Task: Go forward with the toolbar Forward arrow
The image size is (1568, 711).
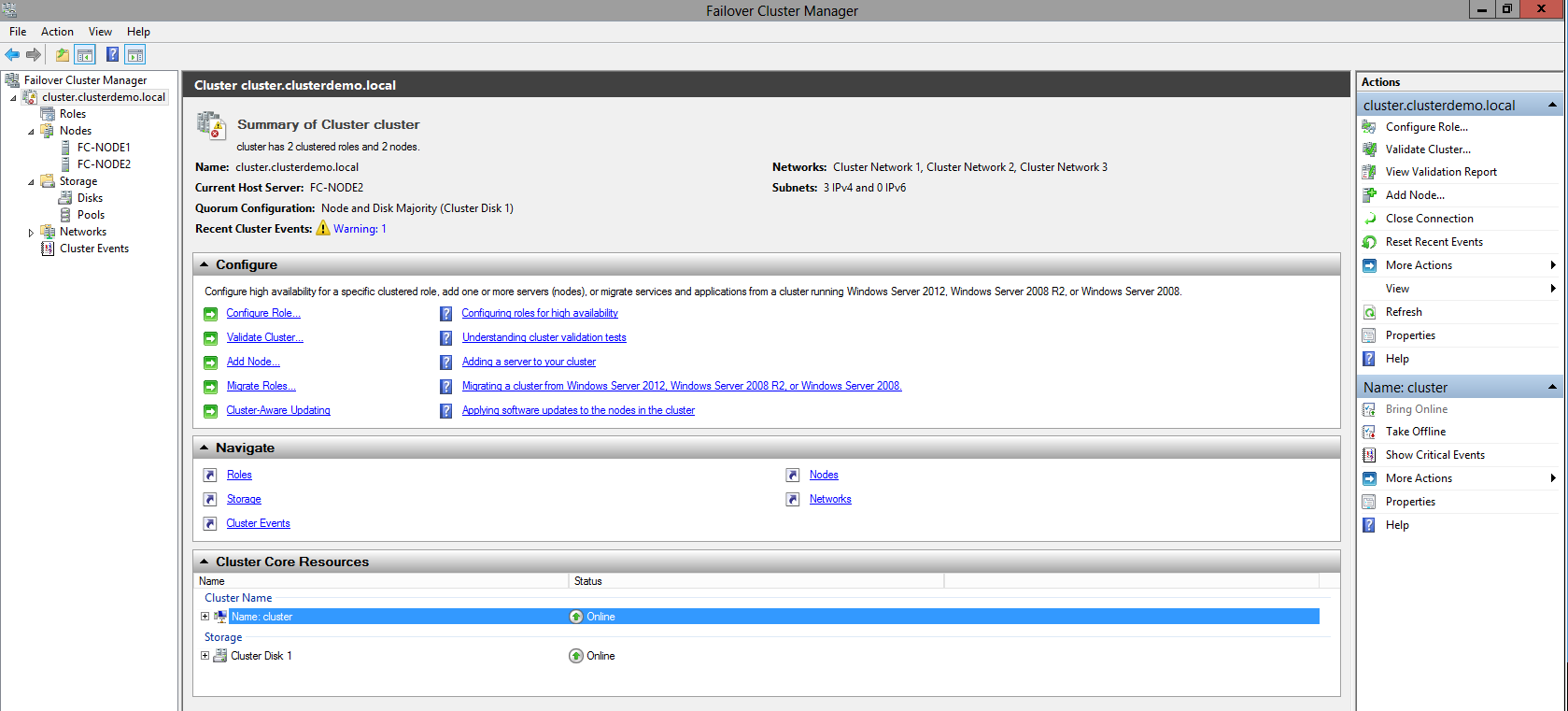Action: pos(34,54)
